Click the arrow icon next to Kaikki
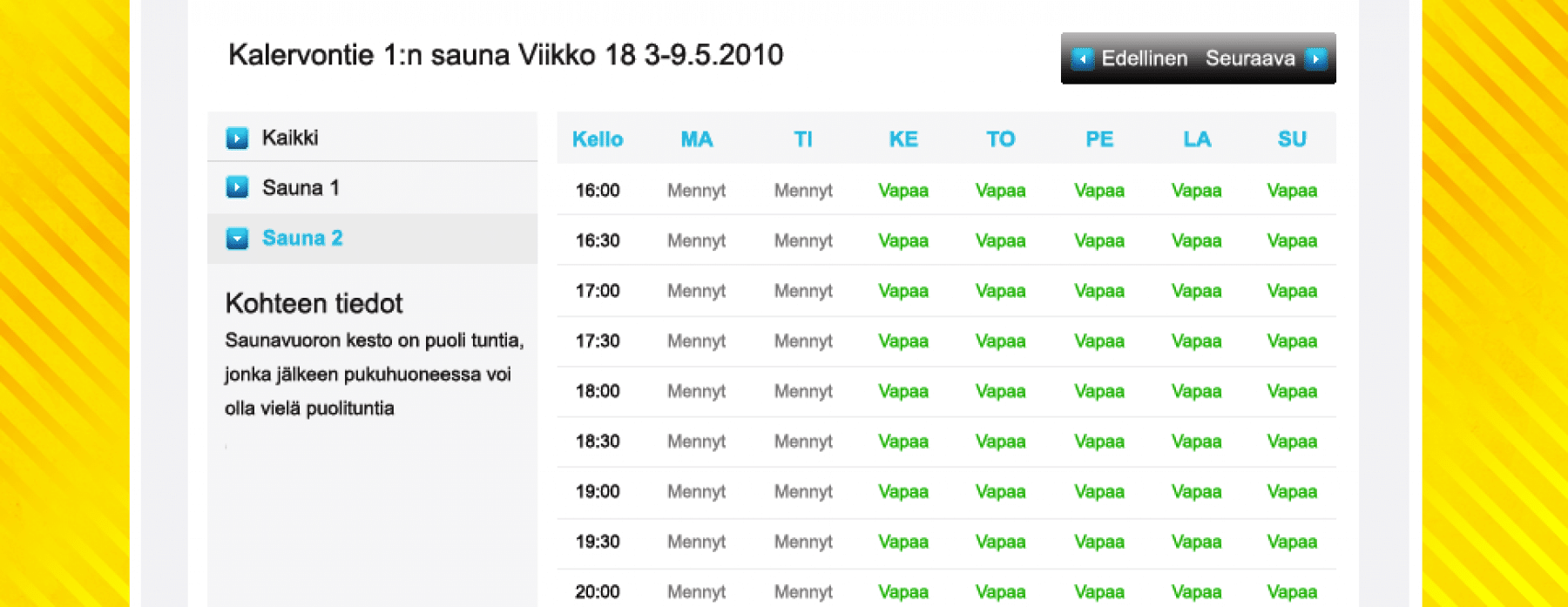1568x607 pixels. pos(237,138)
